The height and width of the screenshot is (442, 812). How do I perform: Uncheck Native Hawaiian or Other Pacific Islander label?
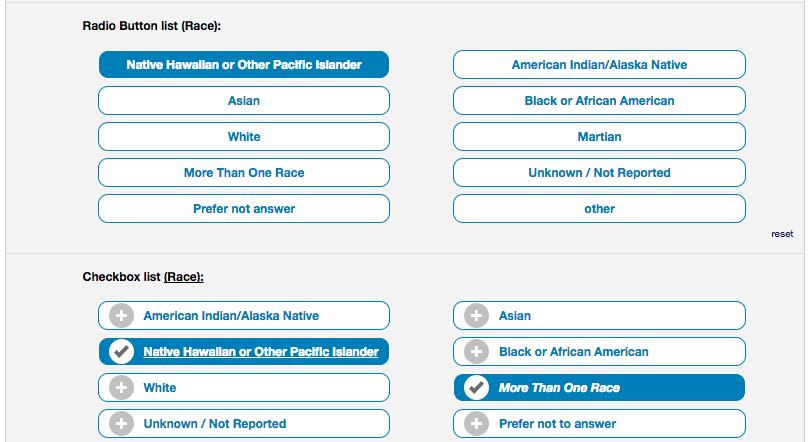(x=261, y=352)
